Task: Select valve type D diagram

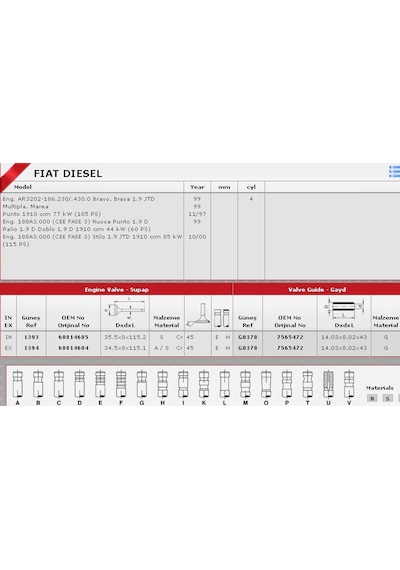Action: (79, 385)
